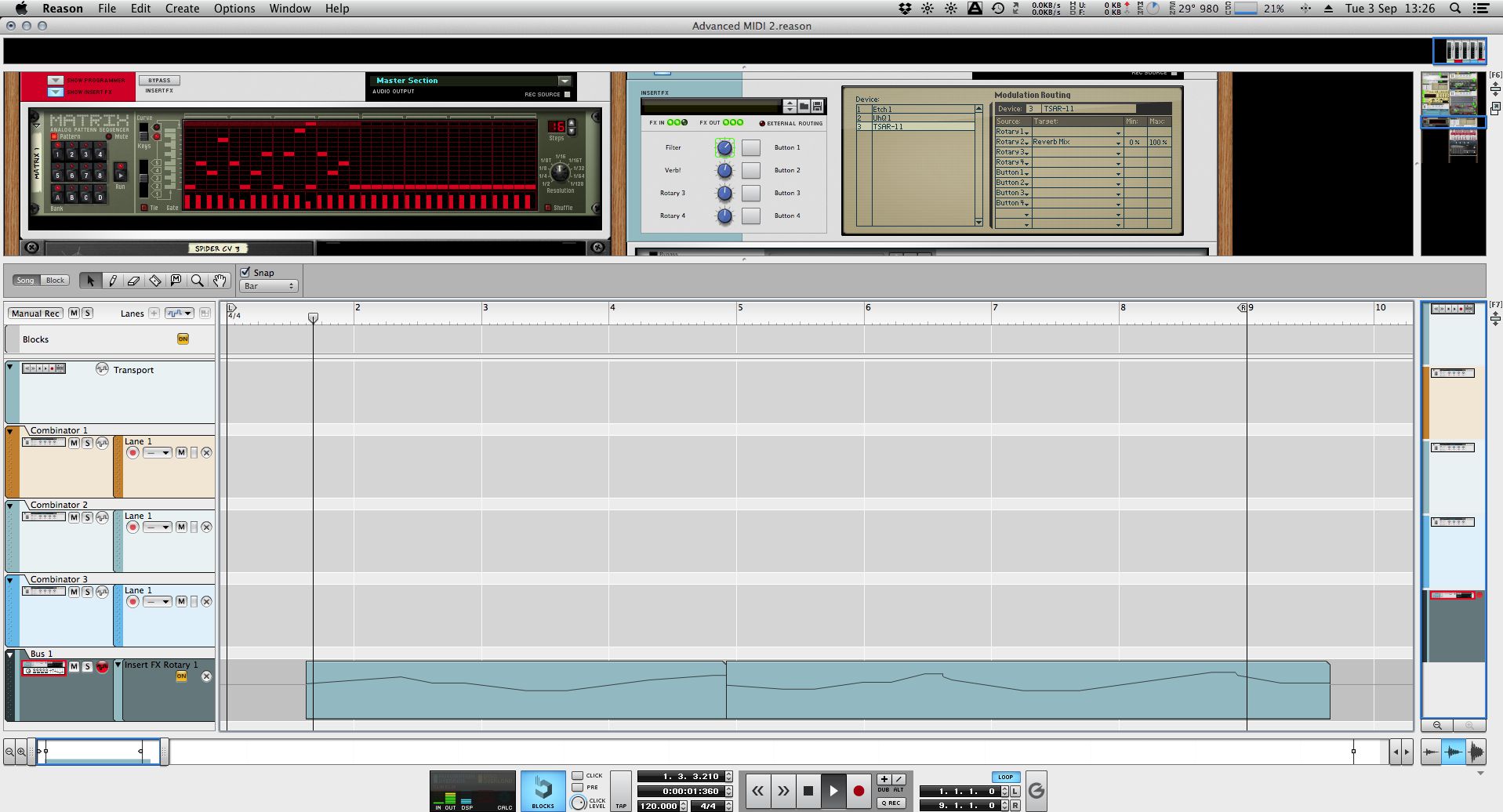The image size is (1503, 812).
Task: Open the Dropbox menu bar icon
Action: coord(905,9)
